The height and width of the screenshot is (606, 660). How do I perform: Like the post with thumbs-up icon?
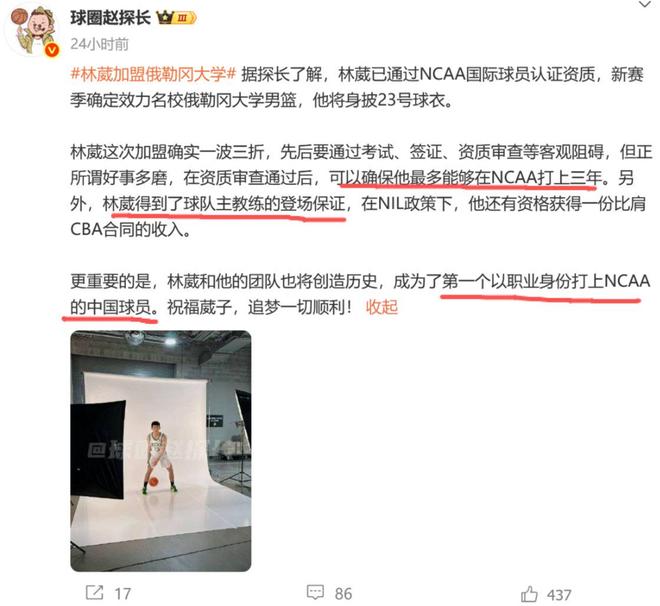pyautogui.click(x=529, y=594)
